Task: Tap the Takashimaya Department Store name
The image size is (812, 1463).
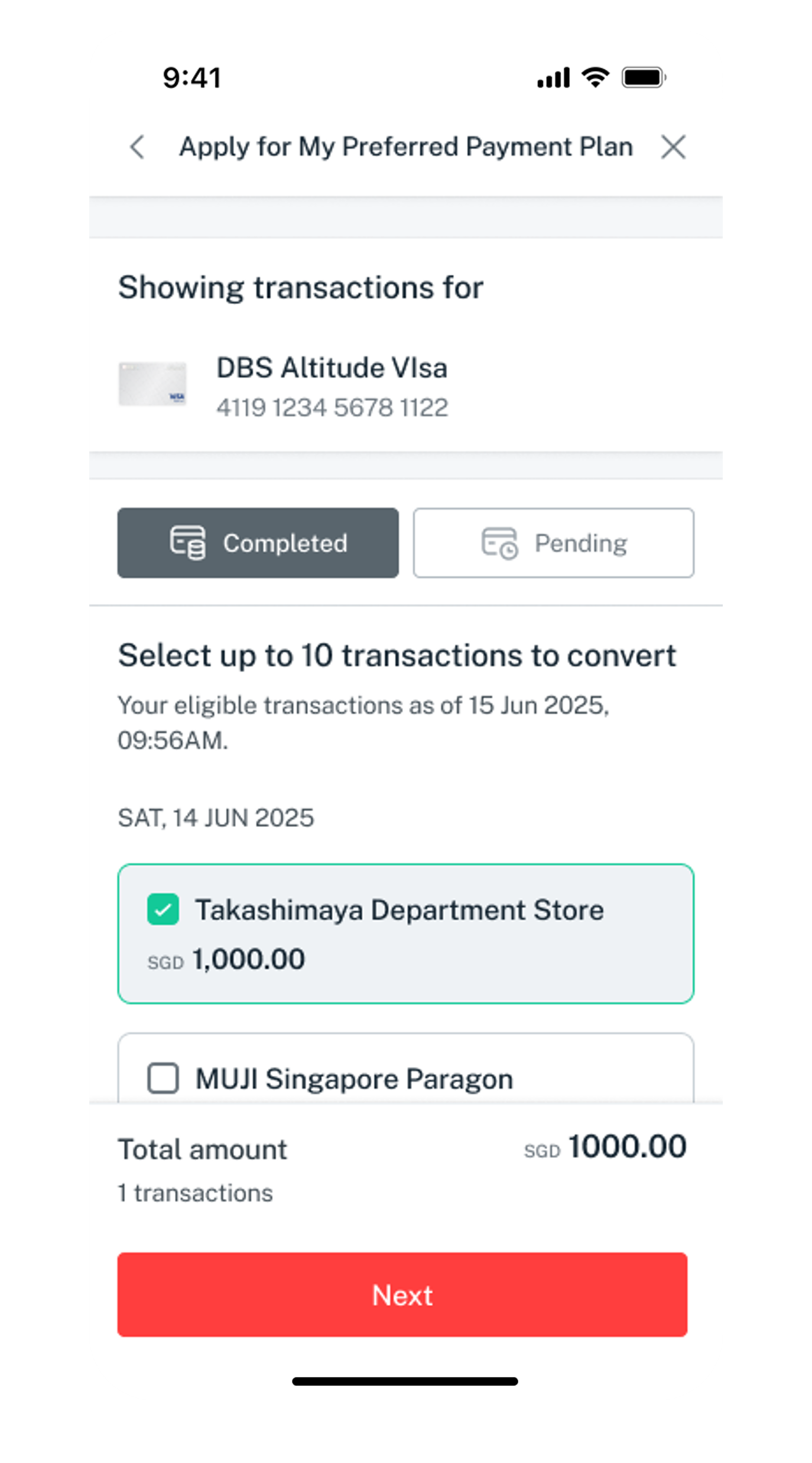Action: [x=399, y=910]
